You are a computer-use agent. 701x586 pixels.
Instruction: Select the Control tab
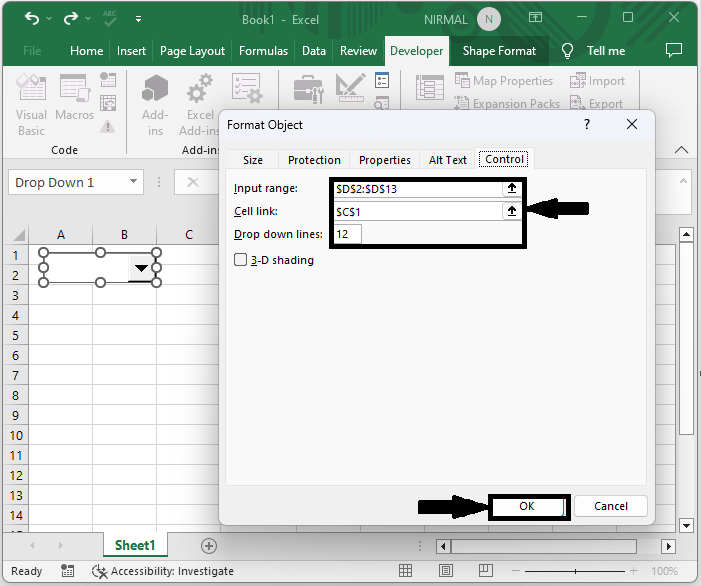click(x=504, y=159)
